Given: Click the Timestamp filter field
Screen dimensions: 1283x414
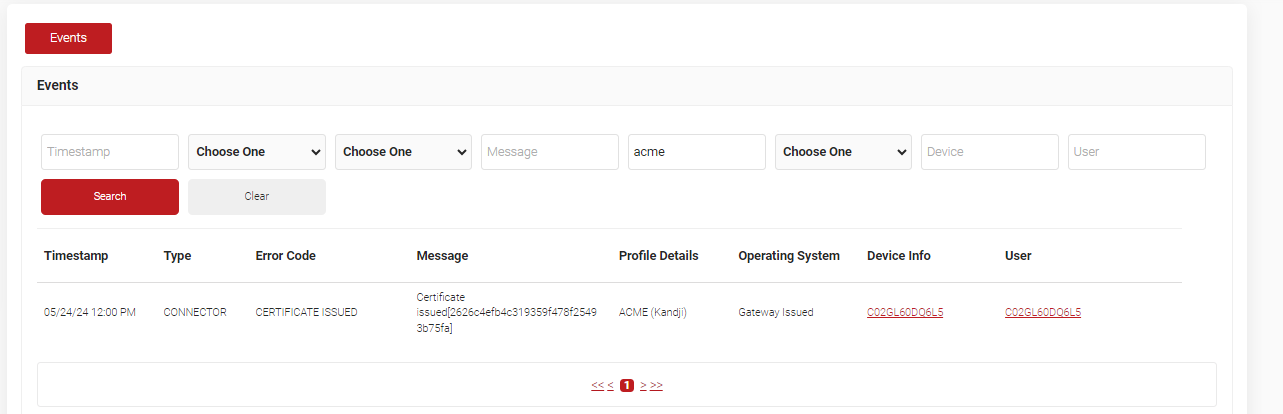Looking at the screenshot, I should [110, 152].
